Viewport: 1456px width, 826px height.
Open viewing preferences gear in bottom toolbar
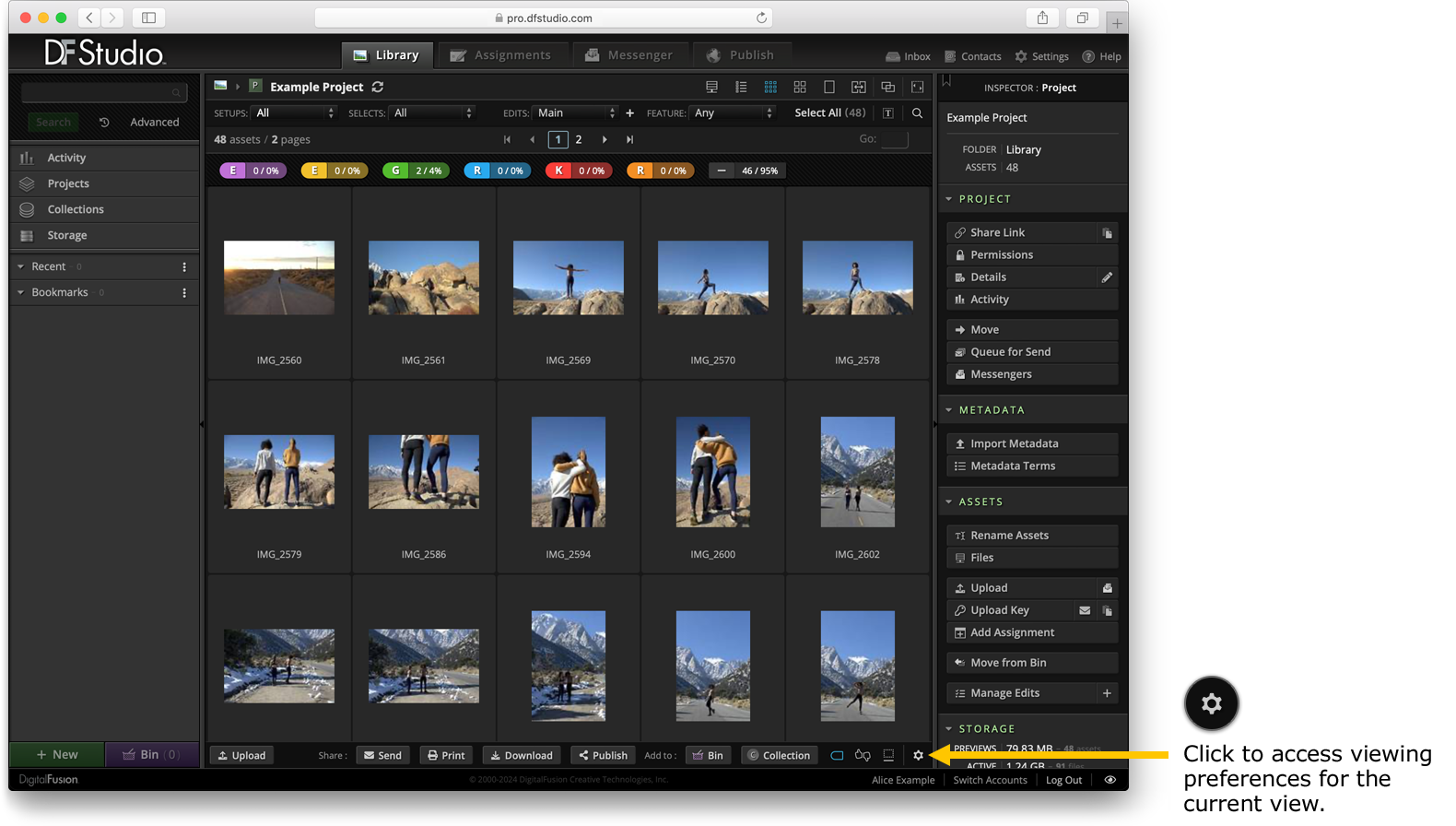[918, 755]
